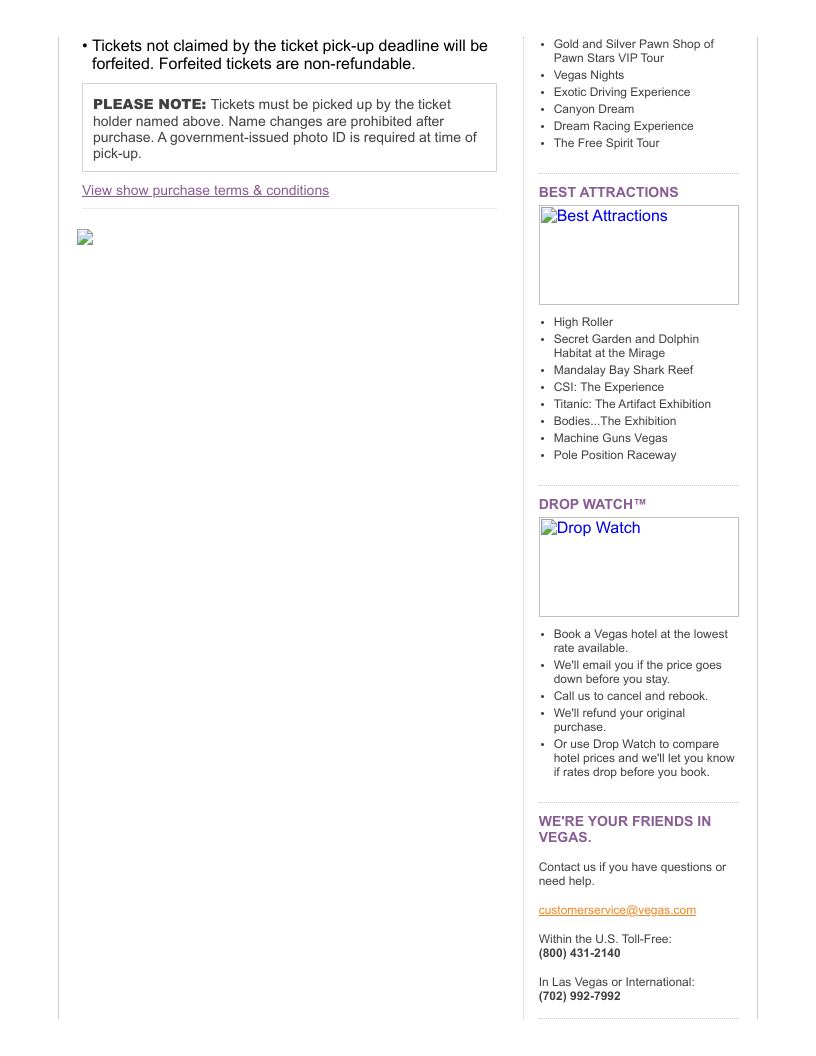Image resolution: width=816 pixels, height=1056 pixels.
Task: Click the broken image icon below terms link
Action: point(85,238)
